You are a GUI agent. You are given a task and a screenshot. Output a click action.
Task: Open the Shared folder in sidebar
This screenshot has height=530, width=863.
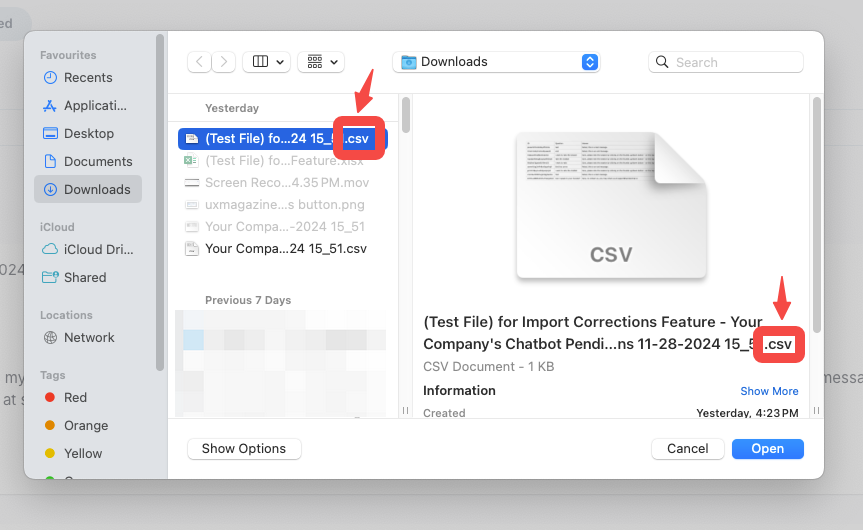click(85, 278)
